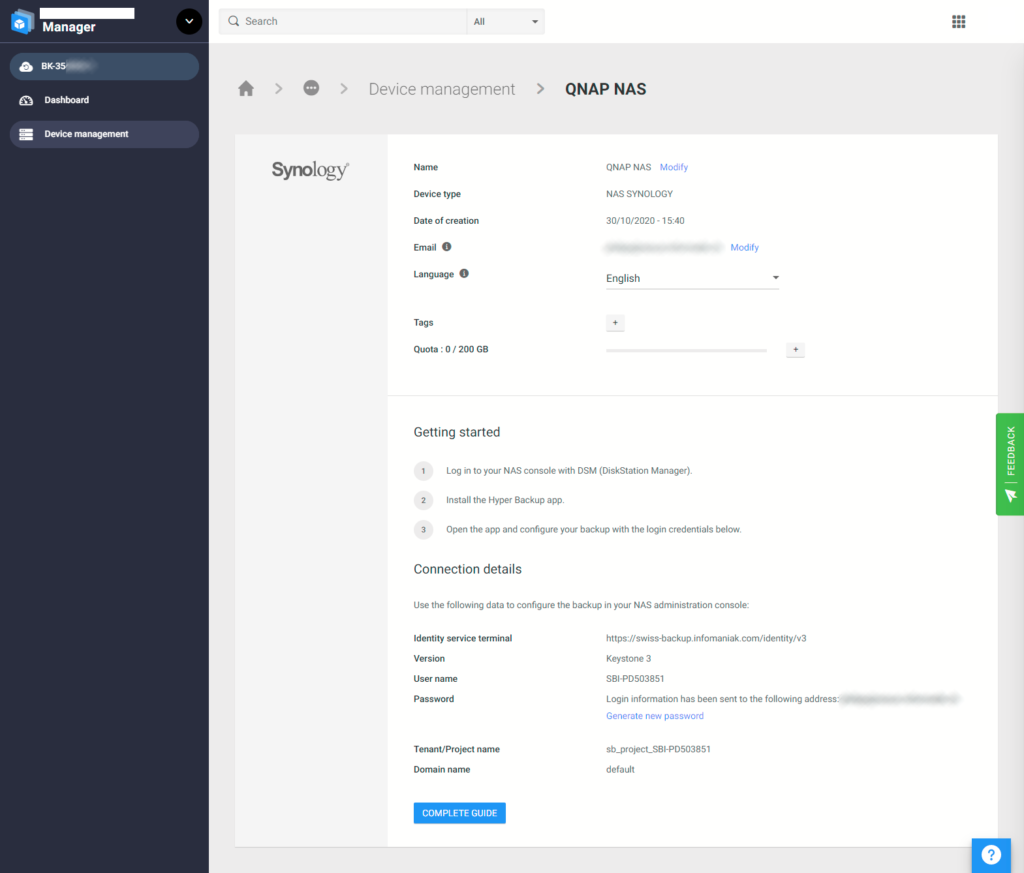Click step 1 number circle
This screenshot has width=1024, height=873.
point(423,471)
